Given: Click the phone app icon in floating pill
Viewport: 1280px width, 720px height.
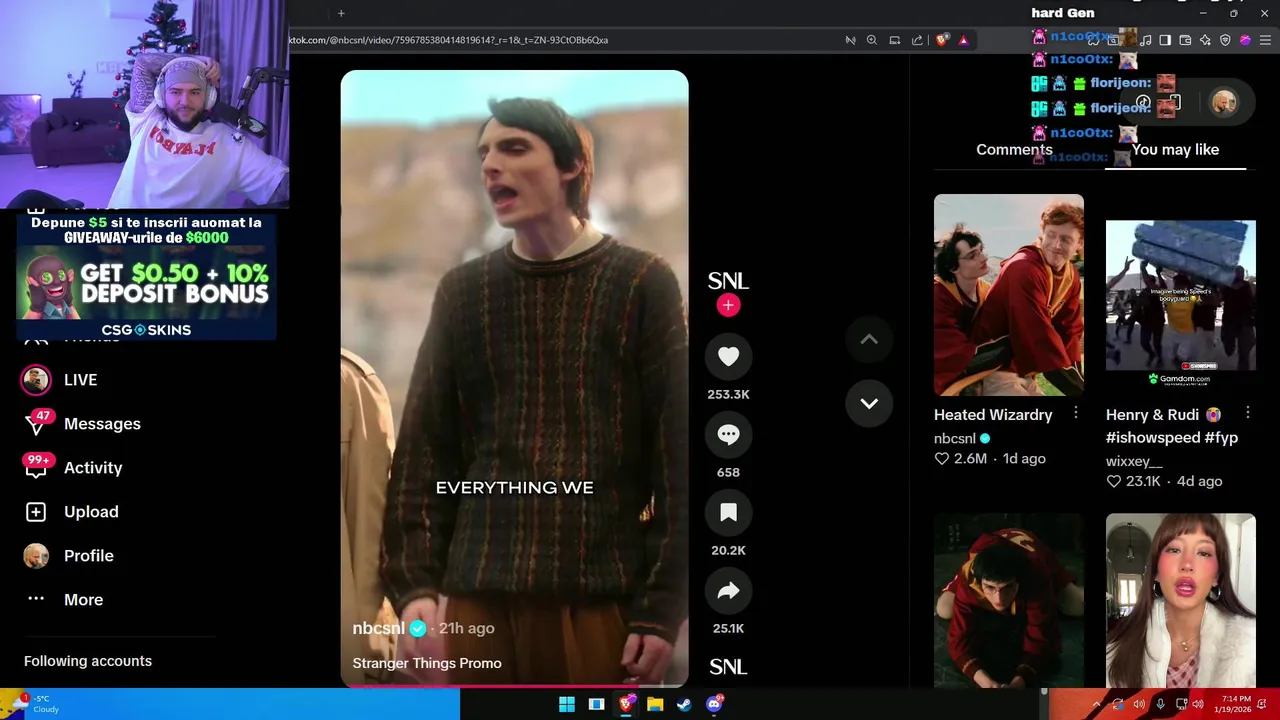Looking at the screenshot, I should click(1175, 102).
